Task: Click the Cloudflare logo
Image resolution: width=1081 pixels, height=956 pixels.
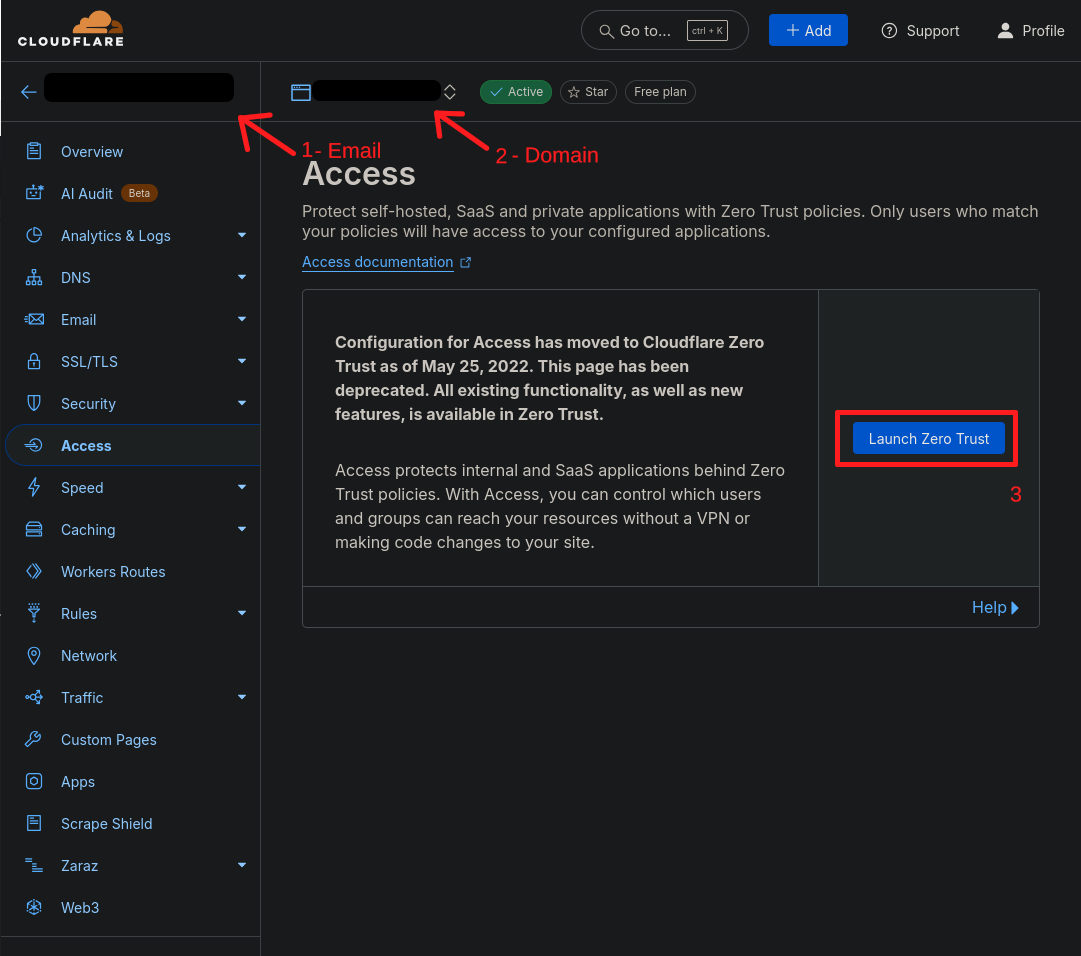Action: pyautogui.click(x=70, y=29)
